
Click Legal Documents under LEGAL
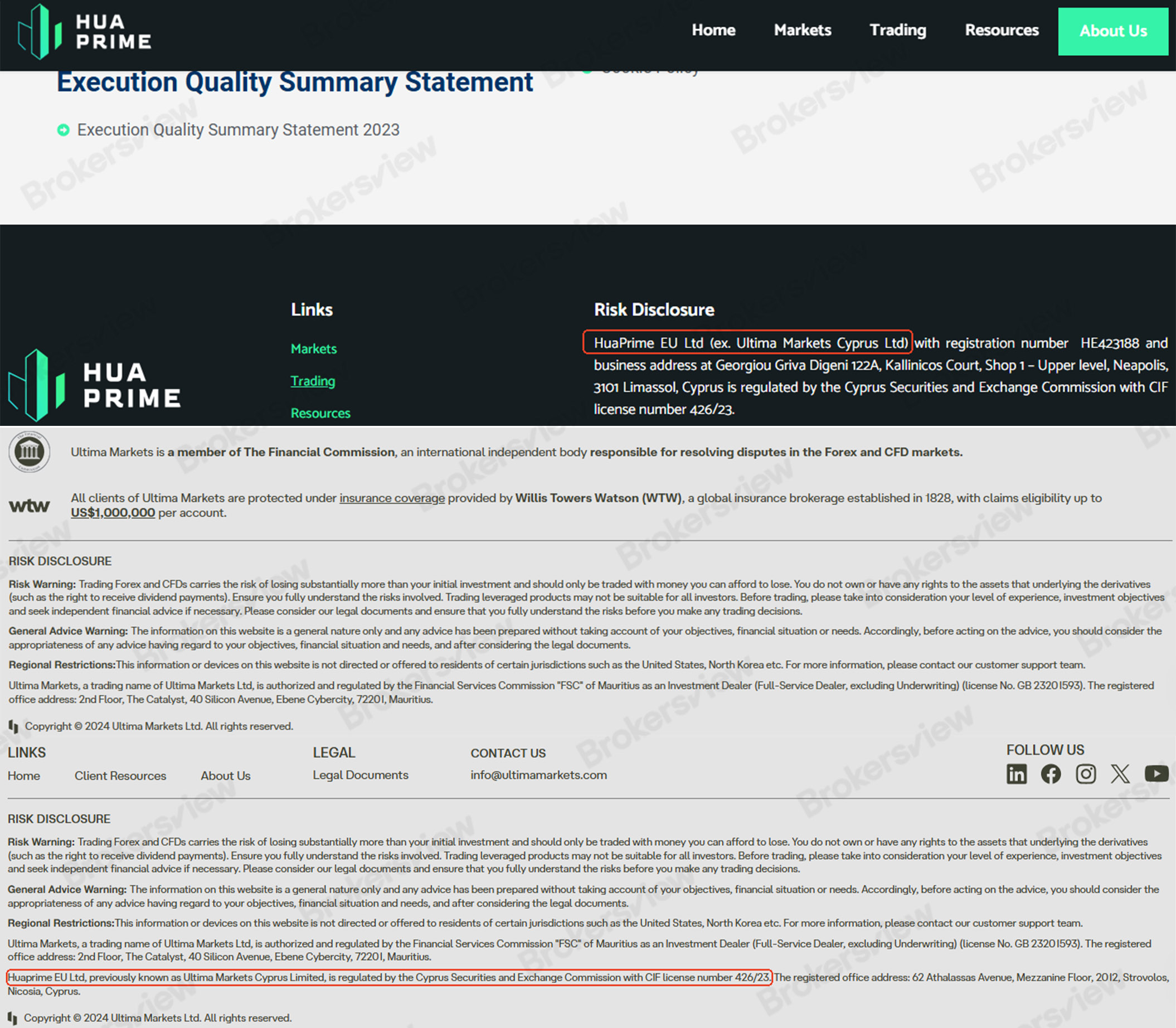[360, 775]
